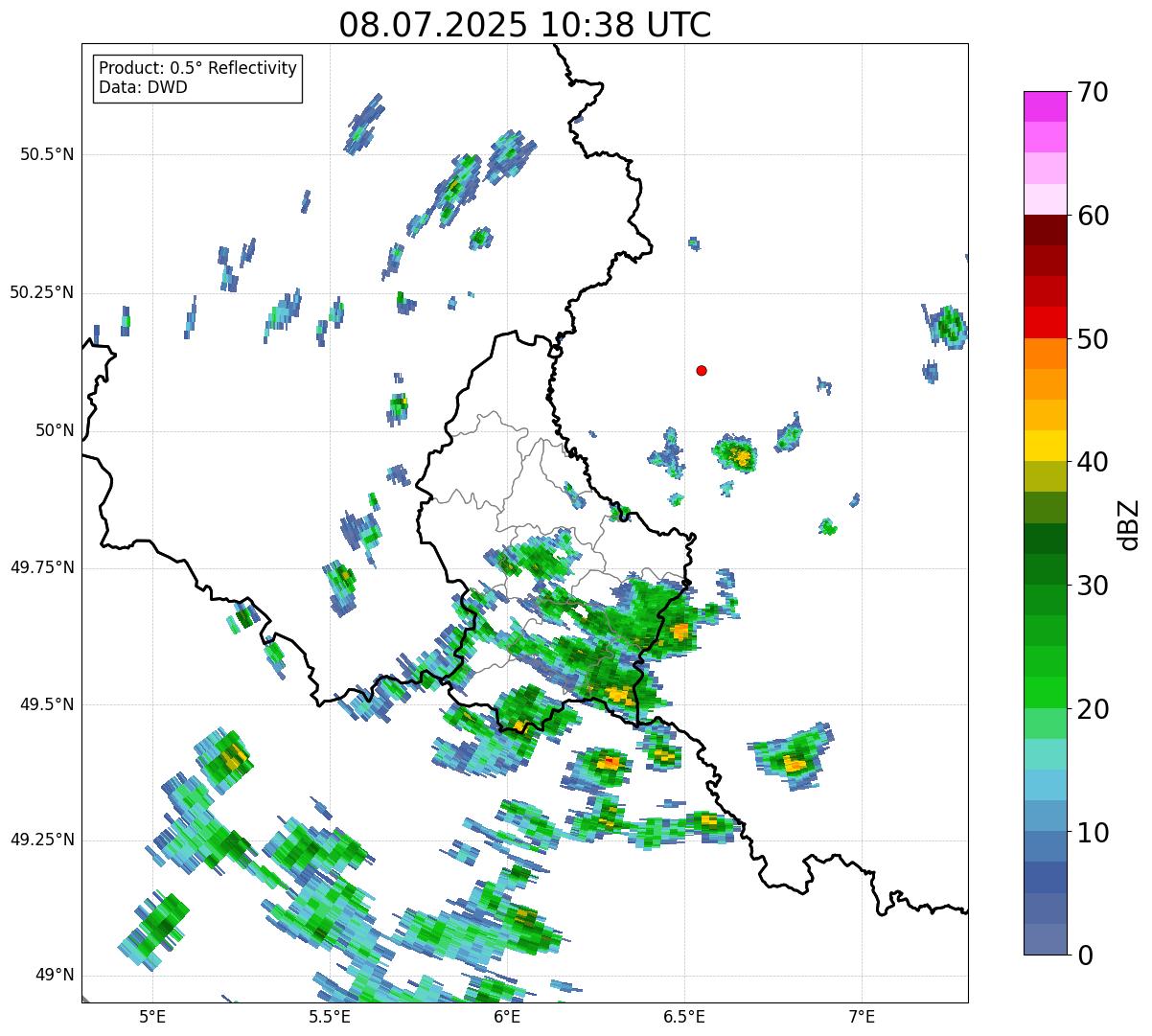Click latitude label 49.5°N
This screenshot has height=1036, width=1152.
pos(45,704)
